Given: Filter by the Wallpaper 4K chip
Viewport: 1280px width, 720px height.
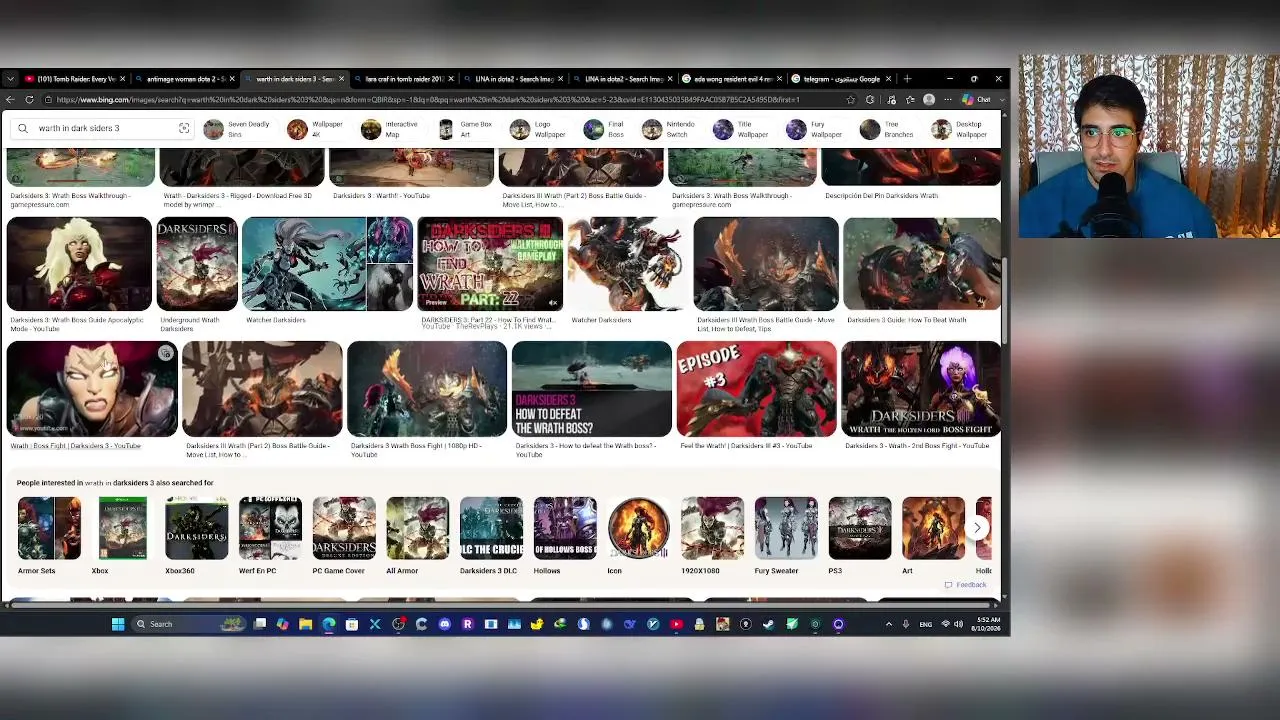Looking at the screenshot, I should (x=315, y=129).
